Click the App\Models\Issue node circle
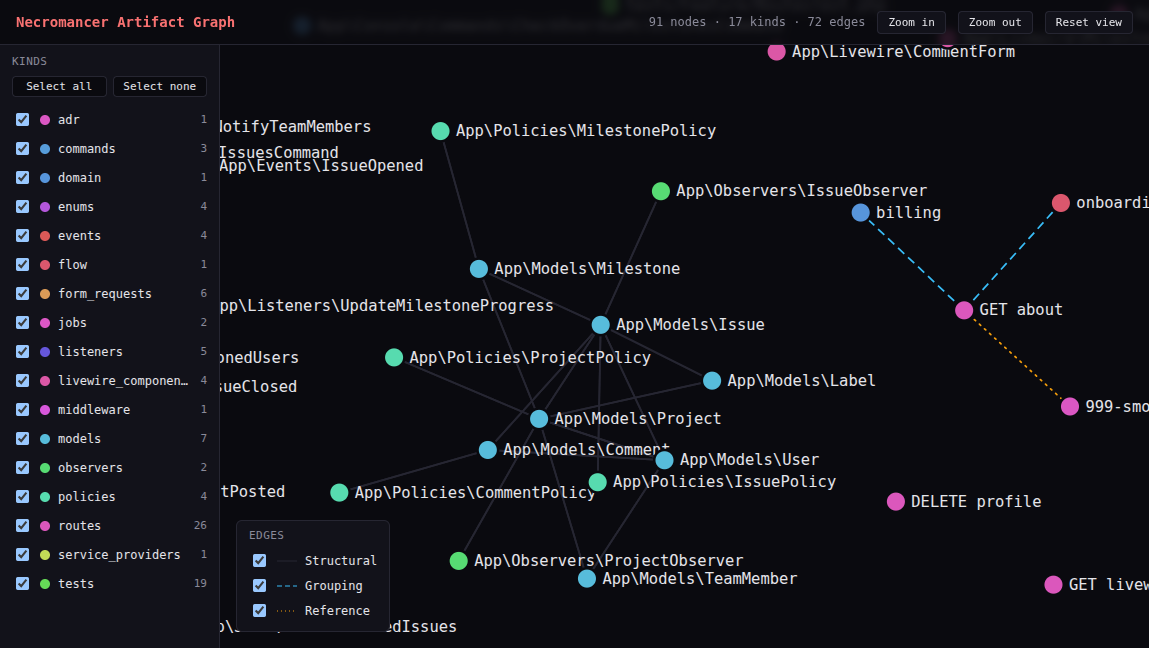Viewport: 1149px width, 648px height. 600,325
